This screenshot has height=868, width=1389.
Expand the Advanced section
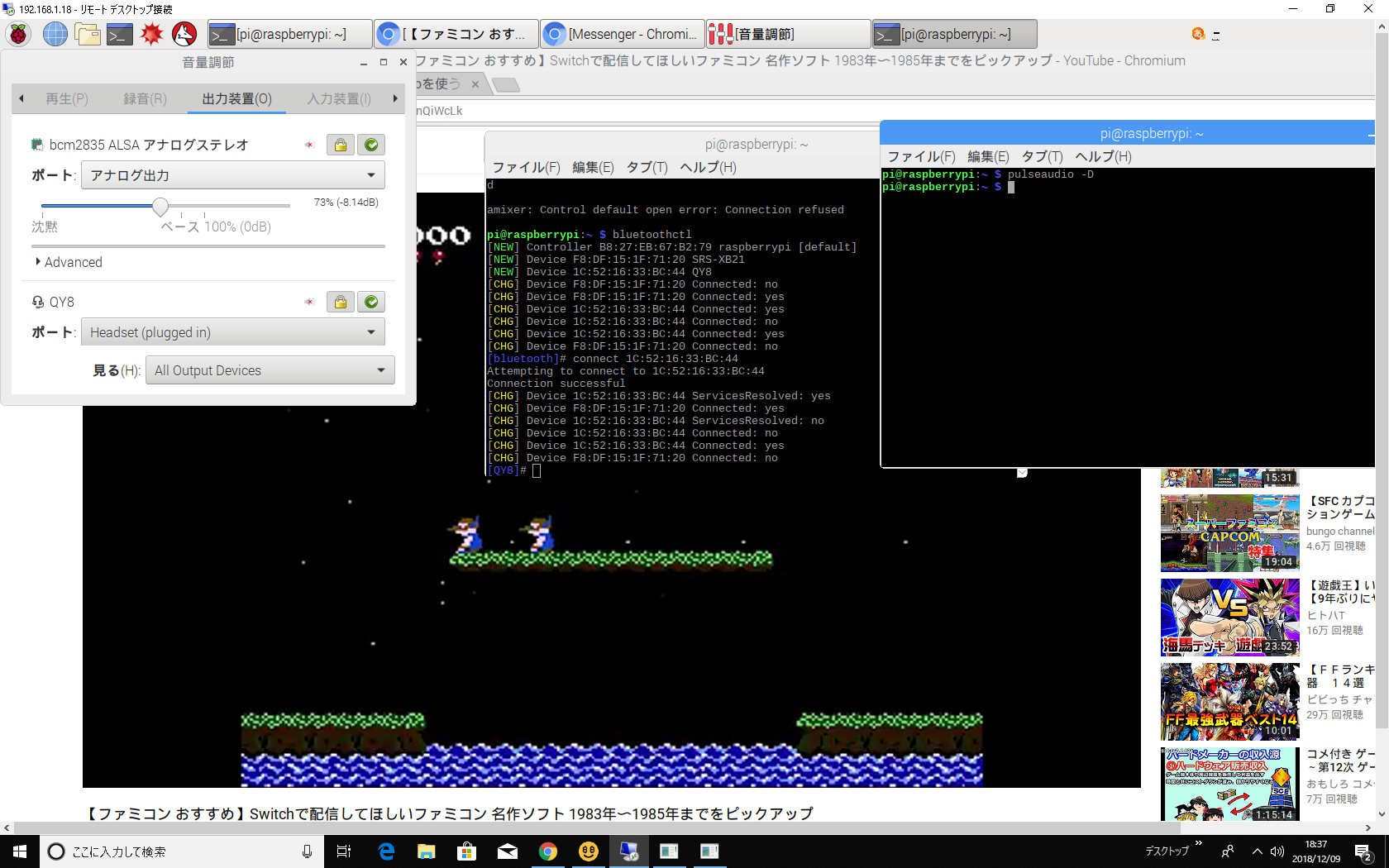pos(68,262)
